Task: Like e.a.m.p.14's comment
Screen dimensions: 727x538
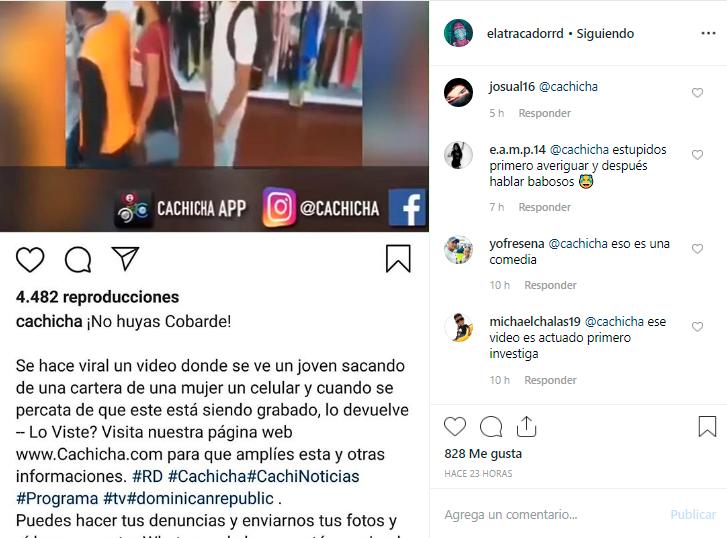Action: pyautogui.click(x=697, y=155)
